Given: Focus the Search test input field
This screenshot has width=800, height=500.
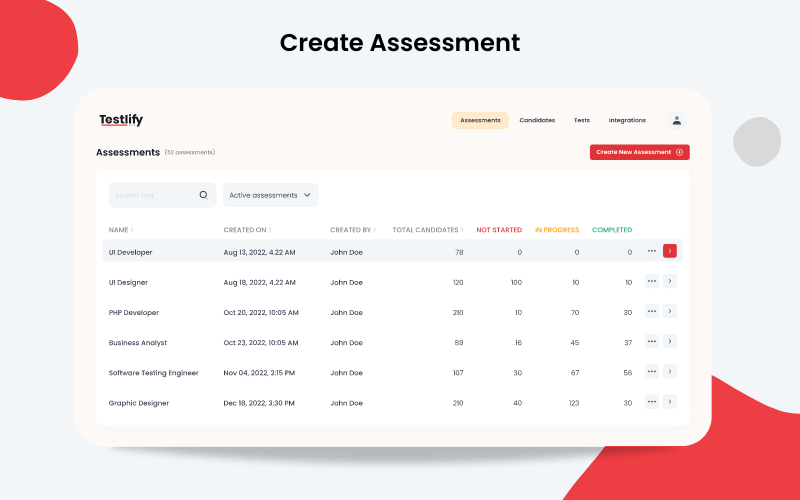Looking at the screenshot, I should point(162,195).
